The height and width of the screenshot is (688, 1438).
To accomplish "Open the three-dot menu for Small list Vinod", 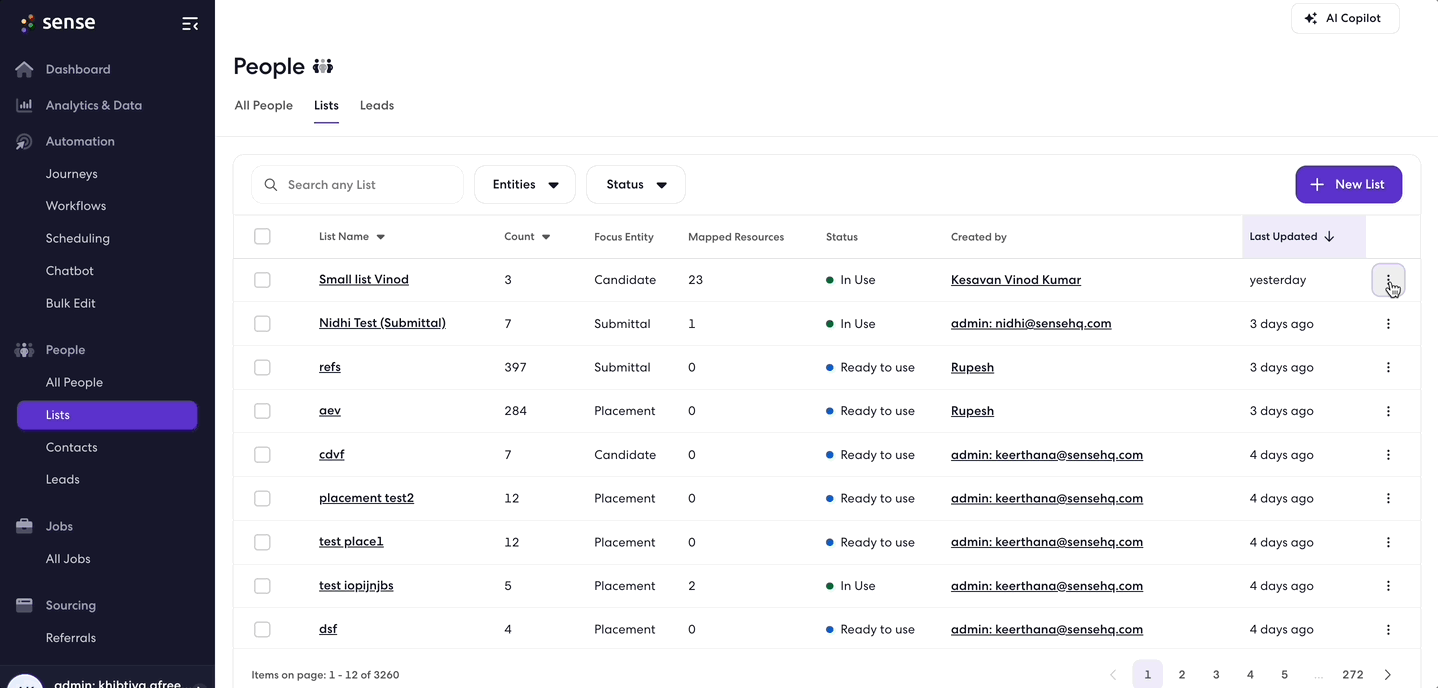I will (1388, 280).
